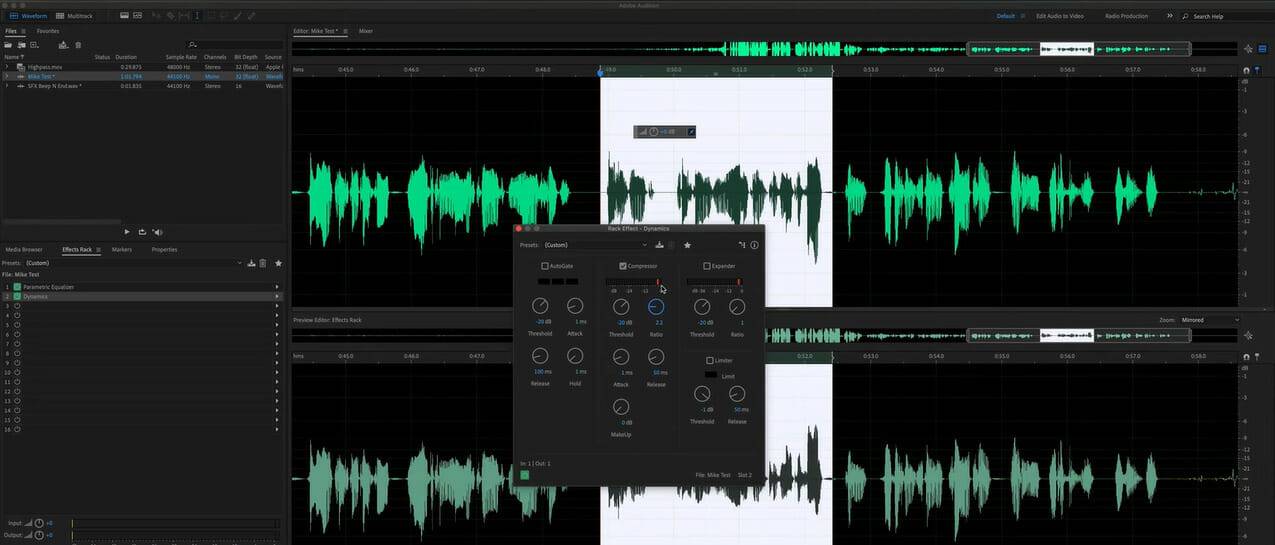1275x545 pixels.
Task: Click the Compressor Ratio knob
Action: coord(656,307)
